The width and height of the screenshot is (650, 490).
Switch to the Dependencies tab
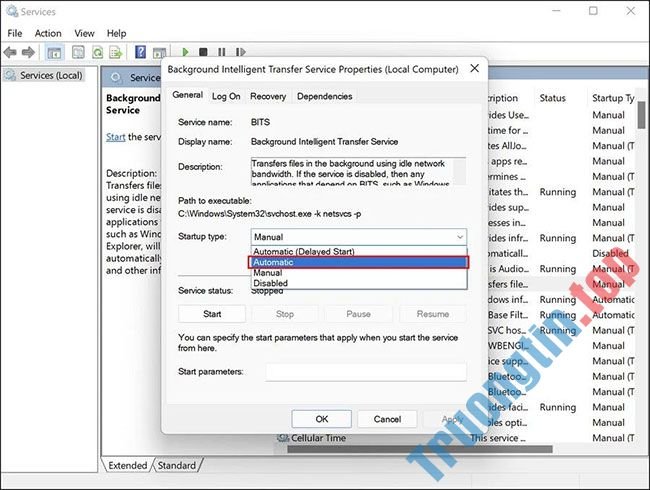[x=325, y=96]
